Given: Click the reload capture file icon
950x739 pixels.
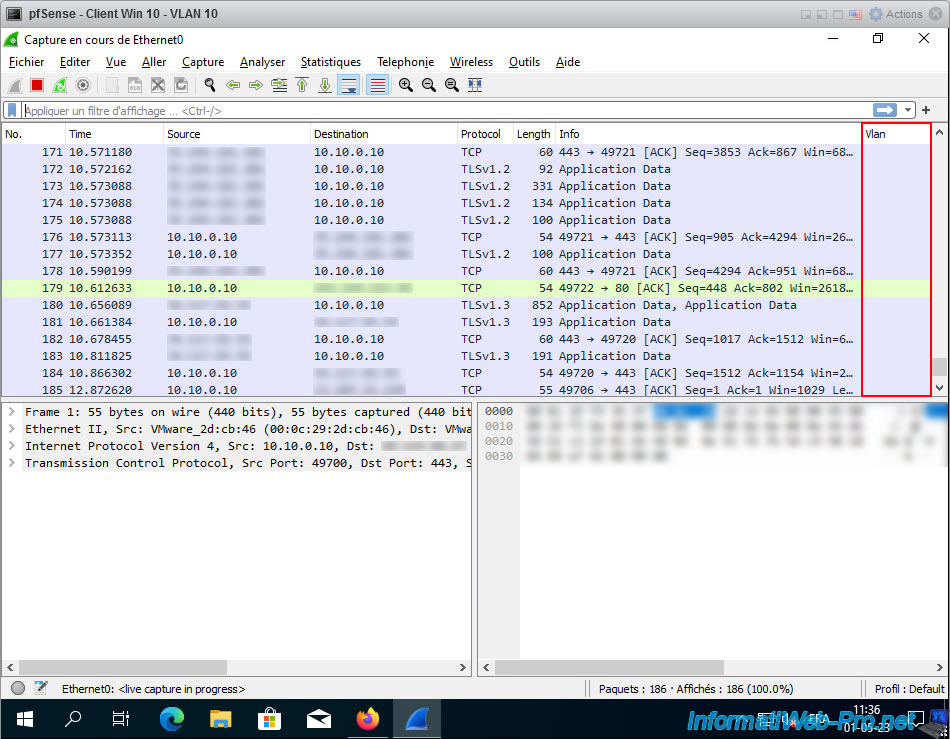Looking at the screenshot, I should (181, 85).
